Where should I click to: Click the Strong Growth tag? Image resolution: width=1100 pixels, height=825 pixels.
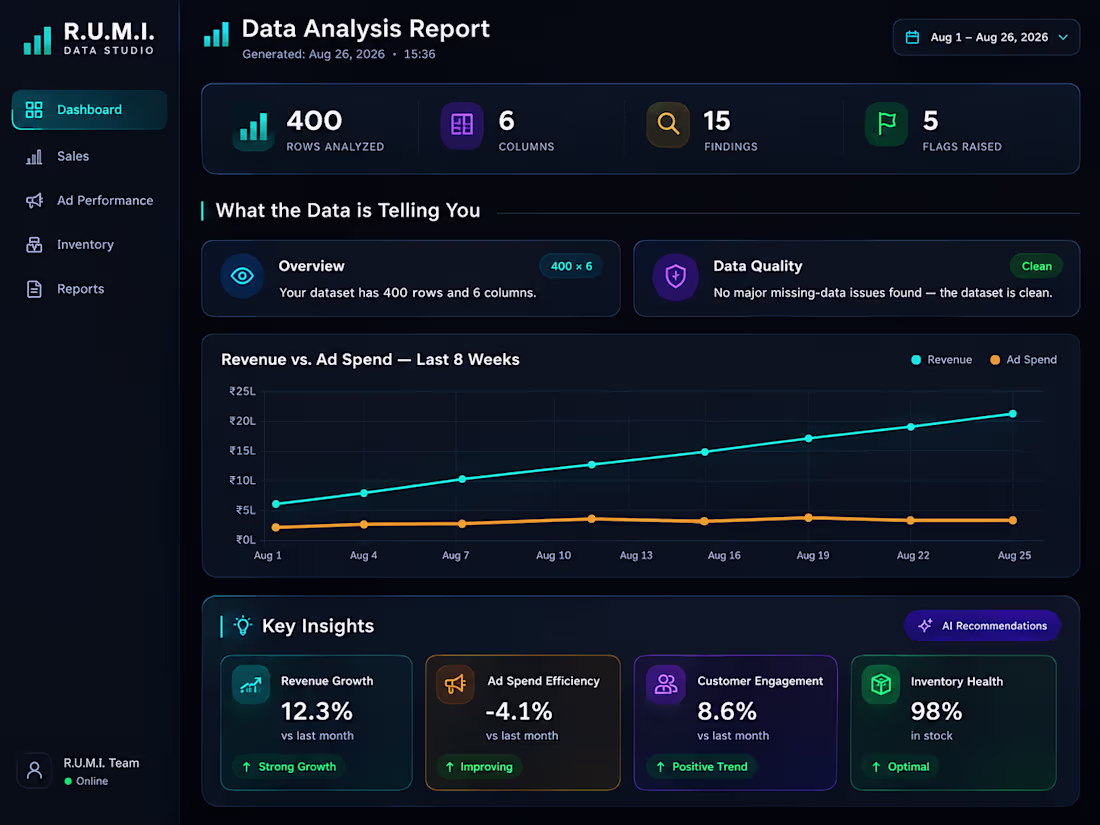click(288, 767)
